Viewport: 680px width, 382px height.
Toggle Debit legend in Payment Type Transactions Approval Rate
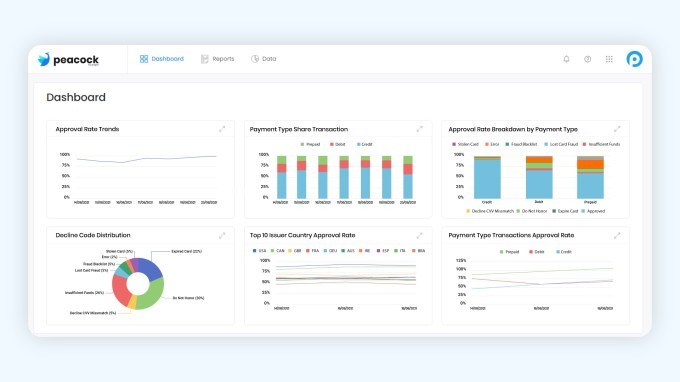pos(537,252)
